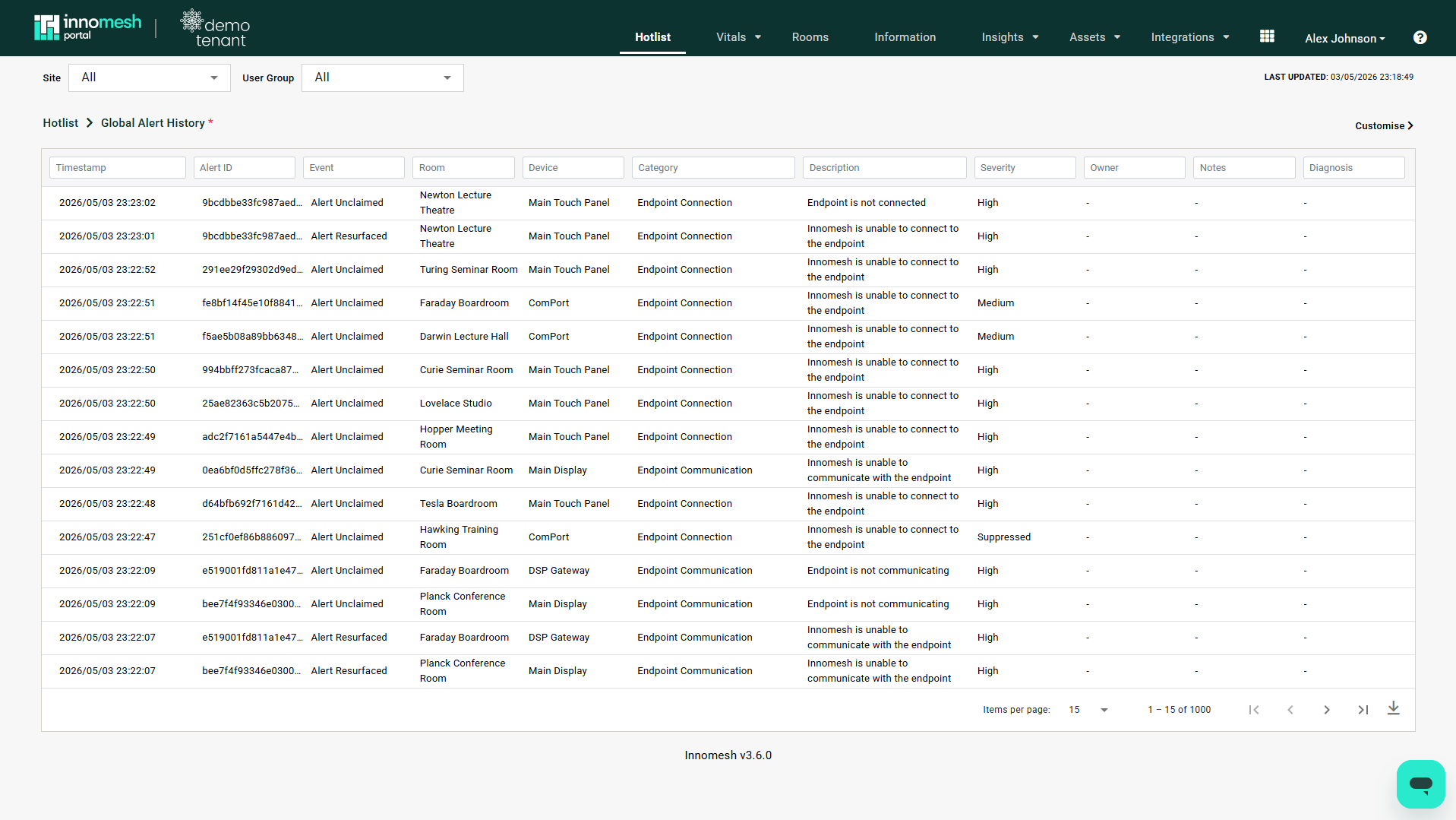Focus the Description filter field
Screen dimensions: 1456x820
pos(885,168)
